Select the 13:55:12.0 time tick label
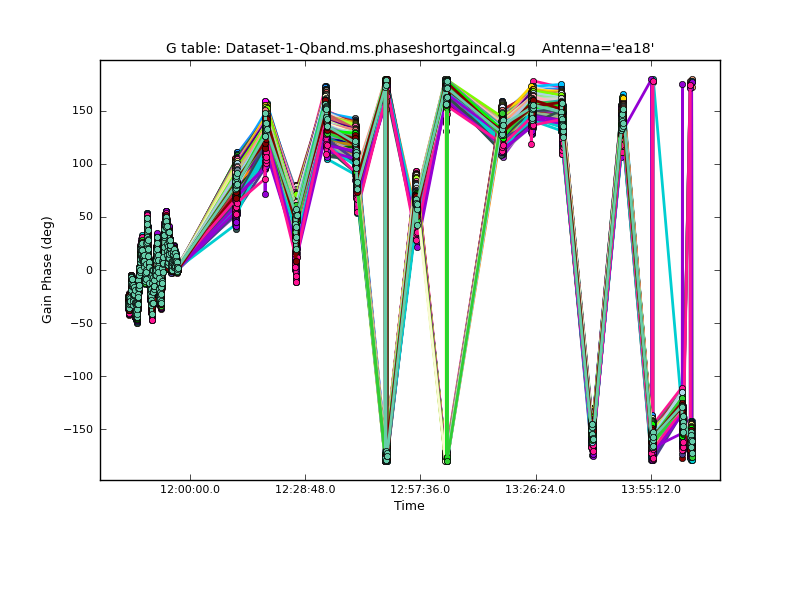Viewport: 800px width, 600px height. (x=651, y=489)
